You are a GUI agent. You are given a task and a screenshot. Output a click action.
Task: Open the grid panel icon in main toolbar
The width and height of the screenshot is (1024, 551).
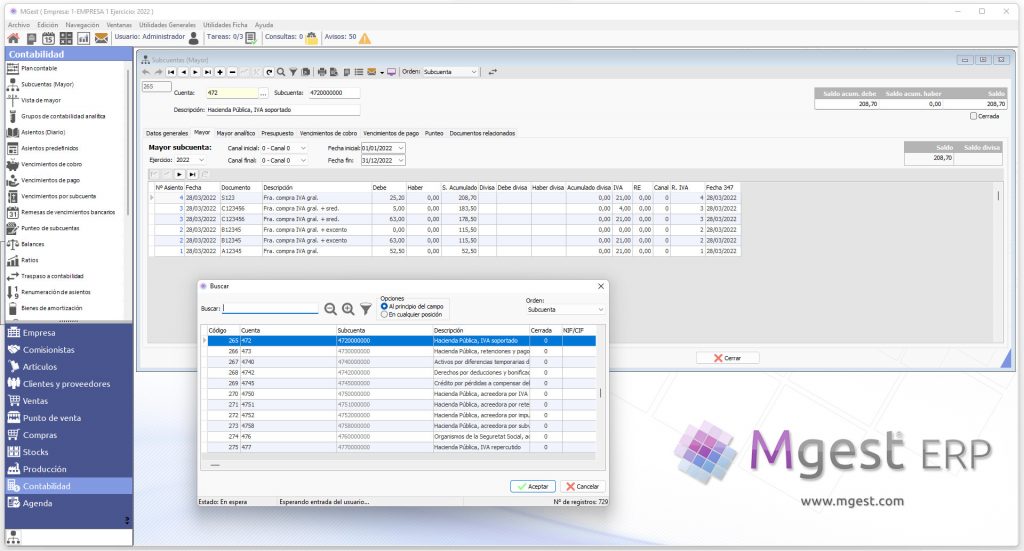pos(66,39)
